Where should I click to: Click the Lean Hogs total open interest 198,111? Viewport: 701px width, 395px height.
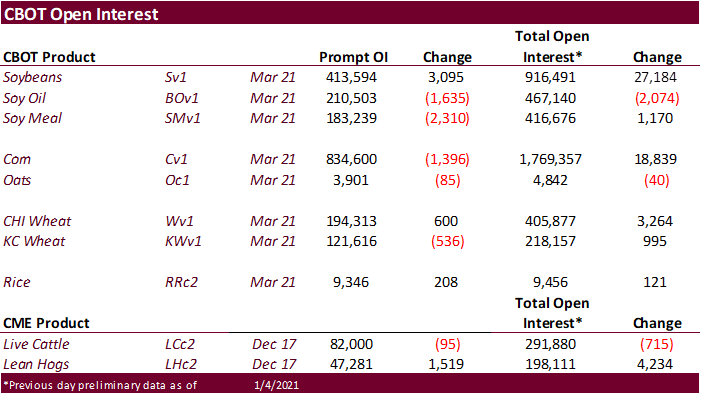pyautogui.click(x=550, y=364)
